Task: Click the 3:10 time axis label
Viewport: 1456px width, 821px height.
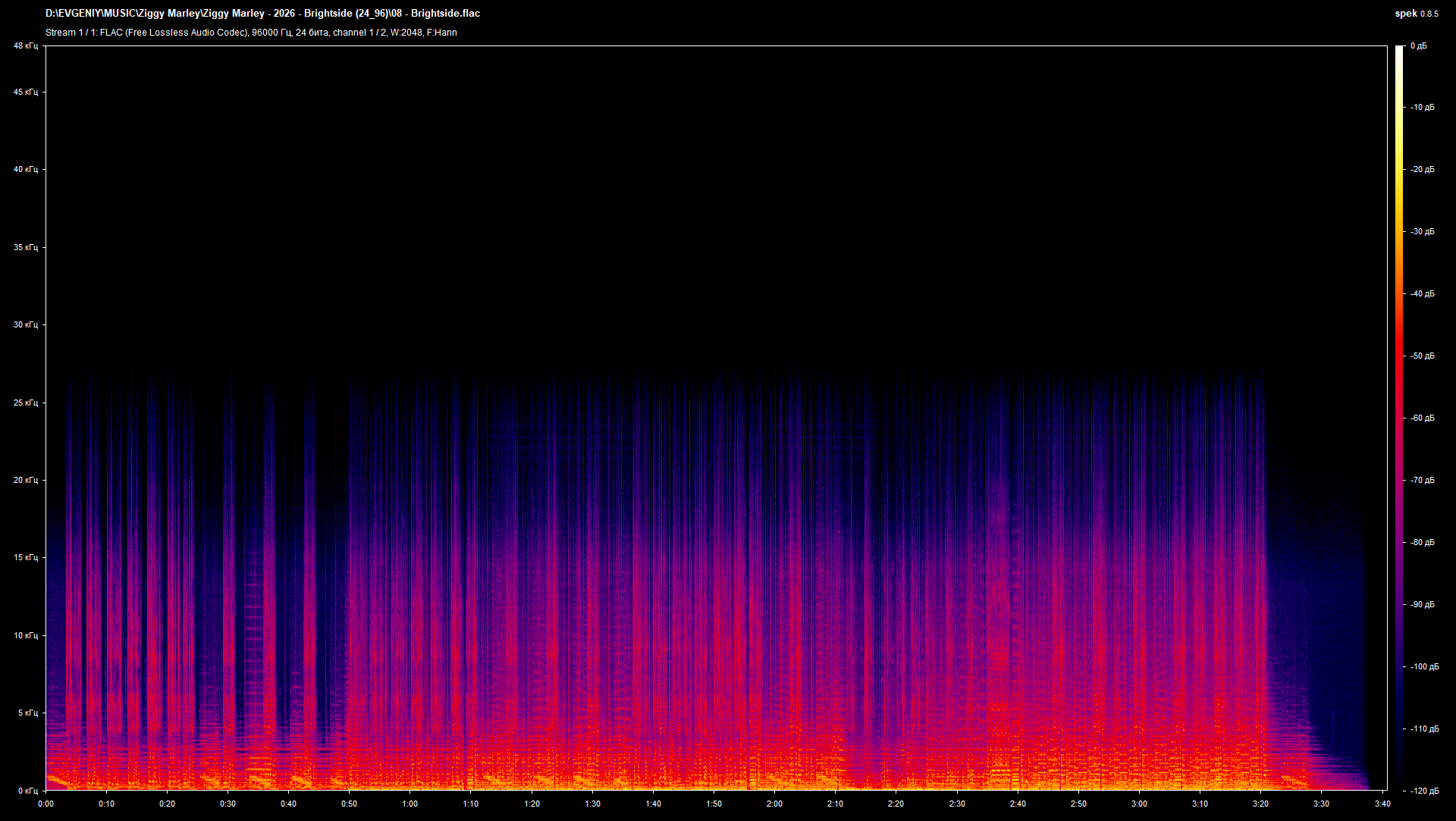Action: (1200, 804)
